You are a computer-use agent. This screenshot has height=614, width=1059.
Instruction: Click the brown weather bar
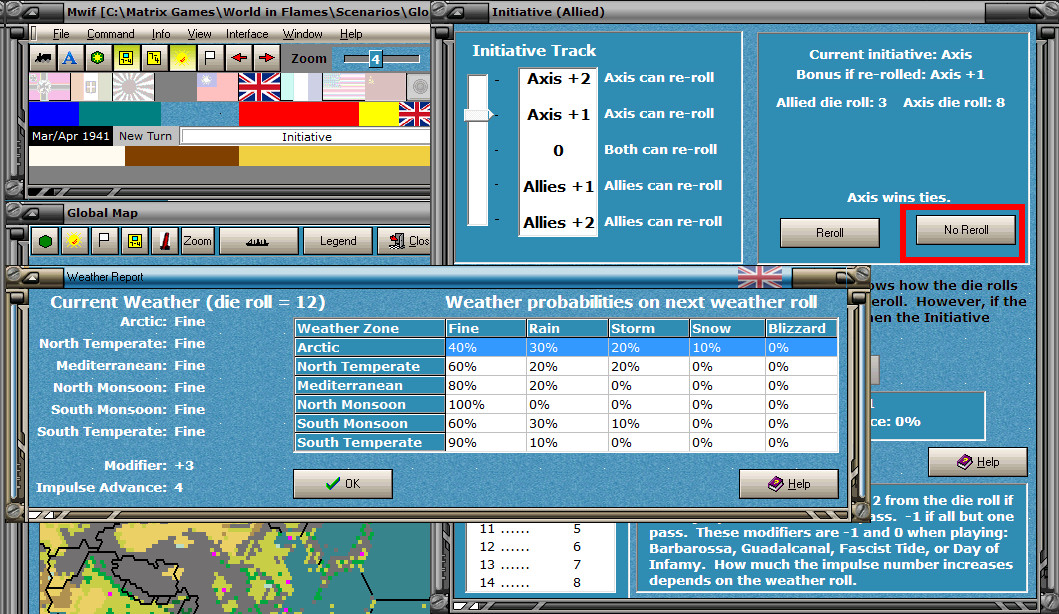pyautogui.click(x=182, y=156)
